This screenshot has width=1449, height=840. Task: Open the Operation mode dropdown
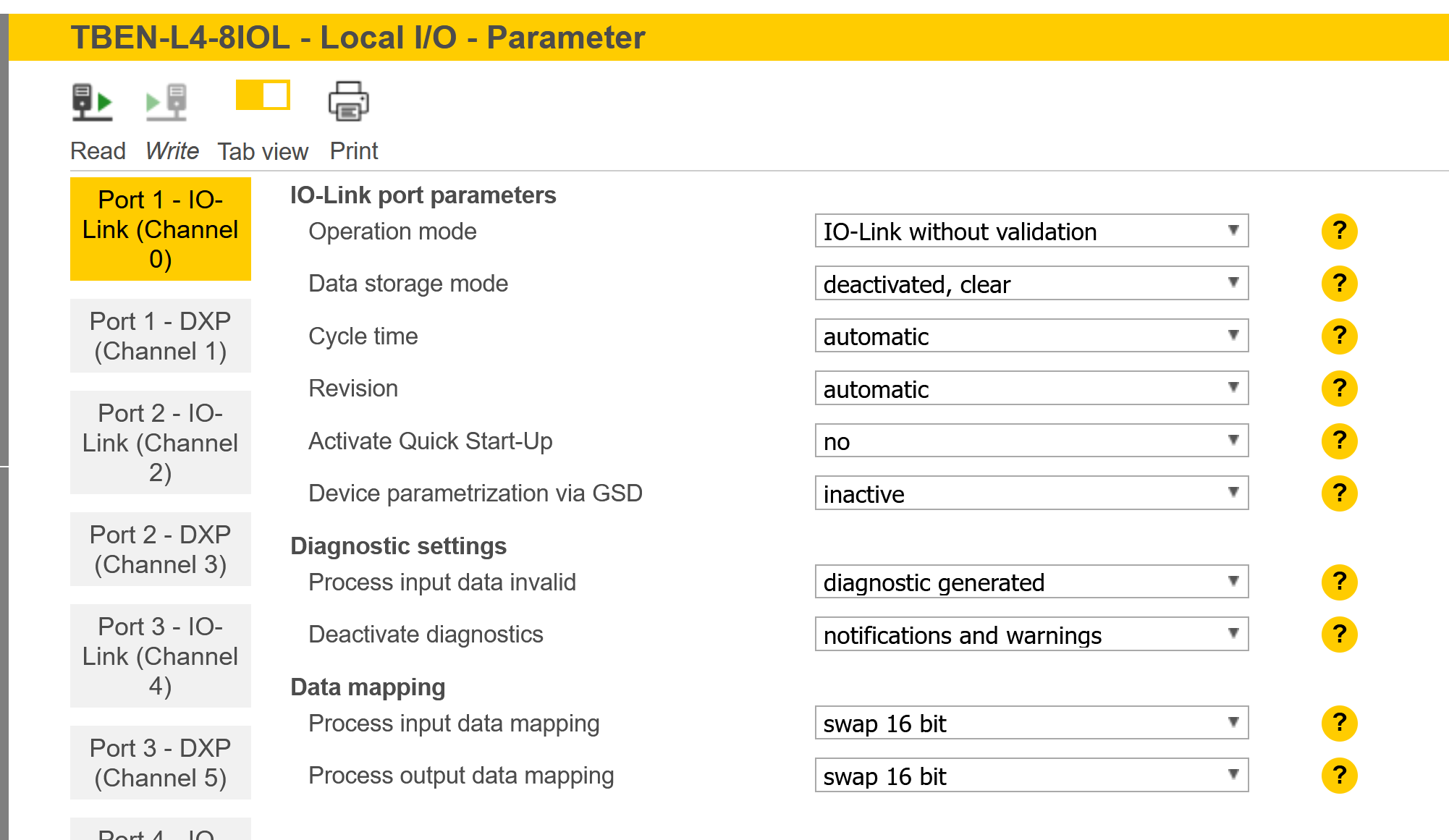point(1031,232)
